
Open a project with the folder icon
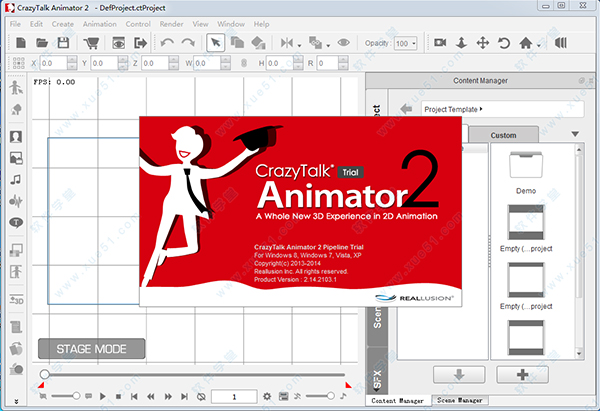tap(42, 43)
